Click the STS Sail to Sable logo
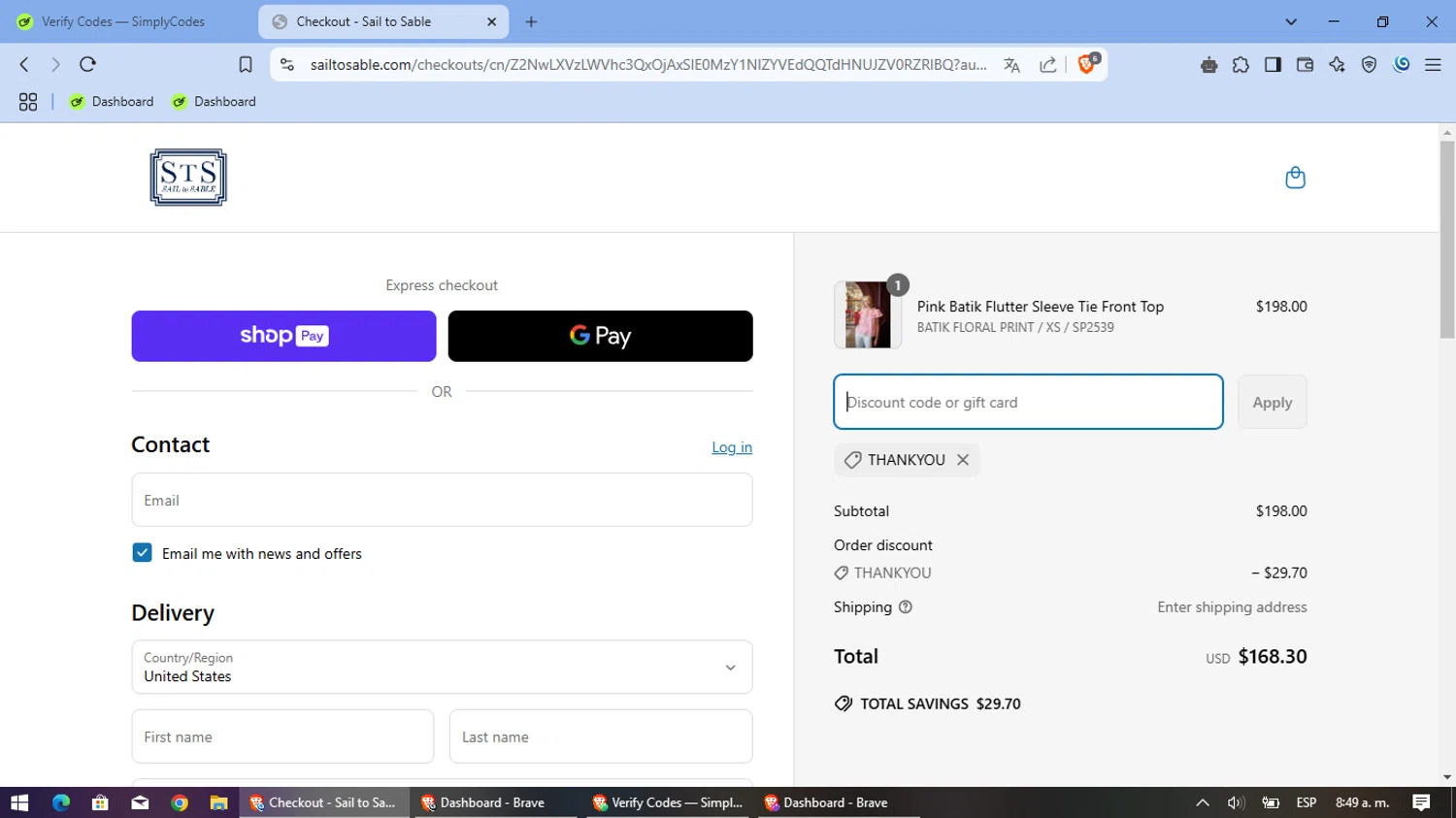The width and height of the screenshot is (1456, 818). (188, 178)
